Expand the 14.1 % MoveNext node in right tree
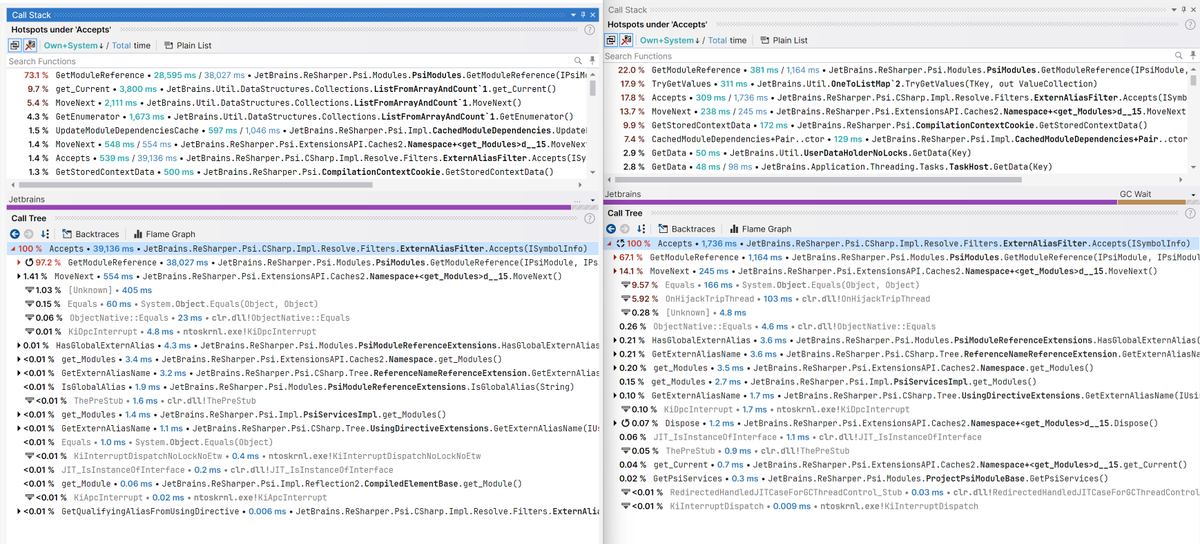The height and width of the screenshot is (544, 1200). 613,271
